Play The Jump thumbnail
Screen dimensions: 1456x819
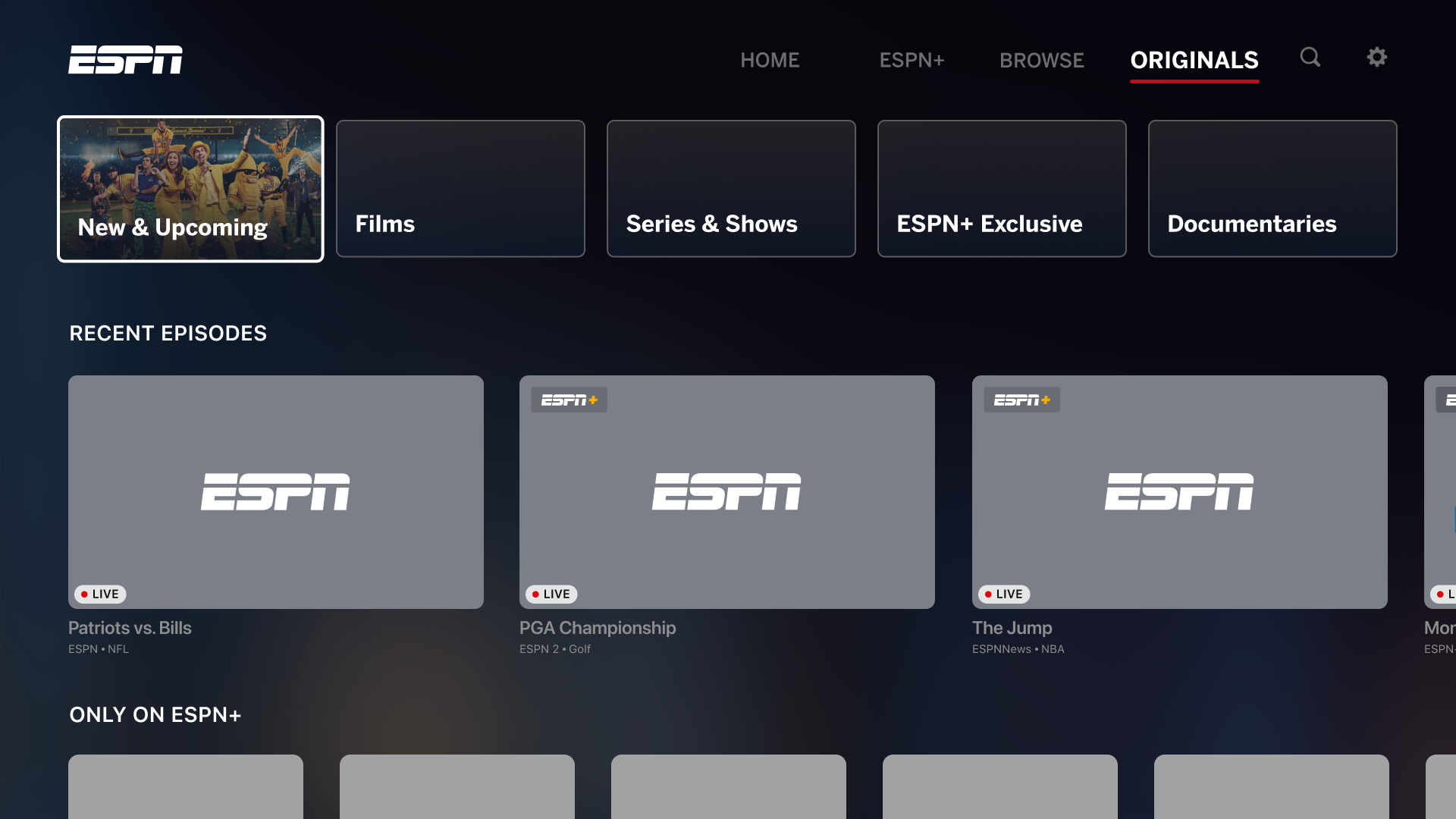(1180, 491)
